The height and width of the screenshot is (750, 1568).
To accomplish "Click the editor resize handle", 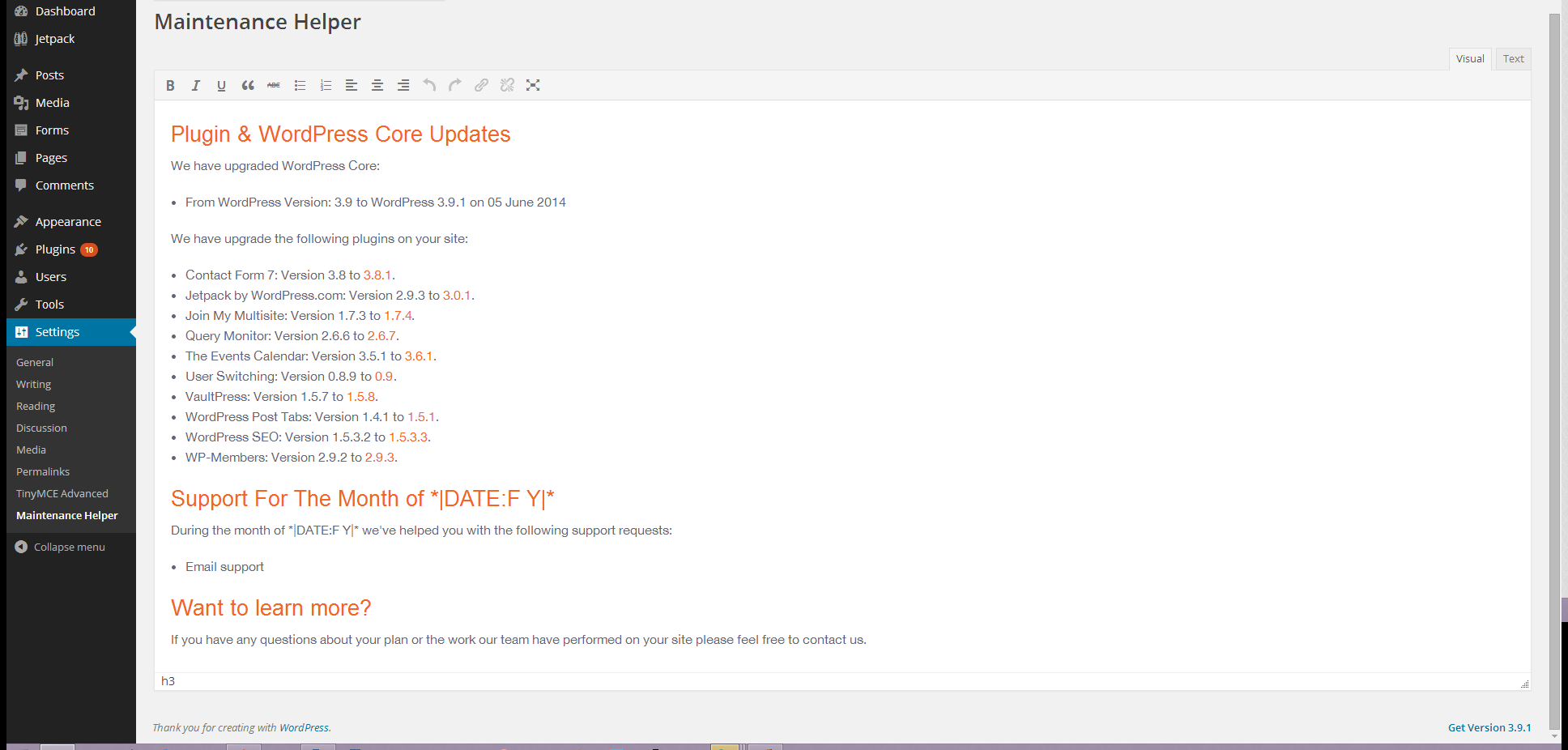I will (x=1524, y=684).
